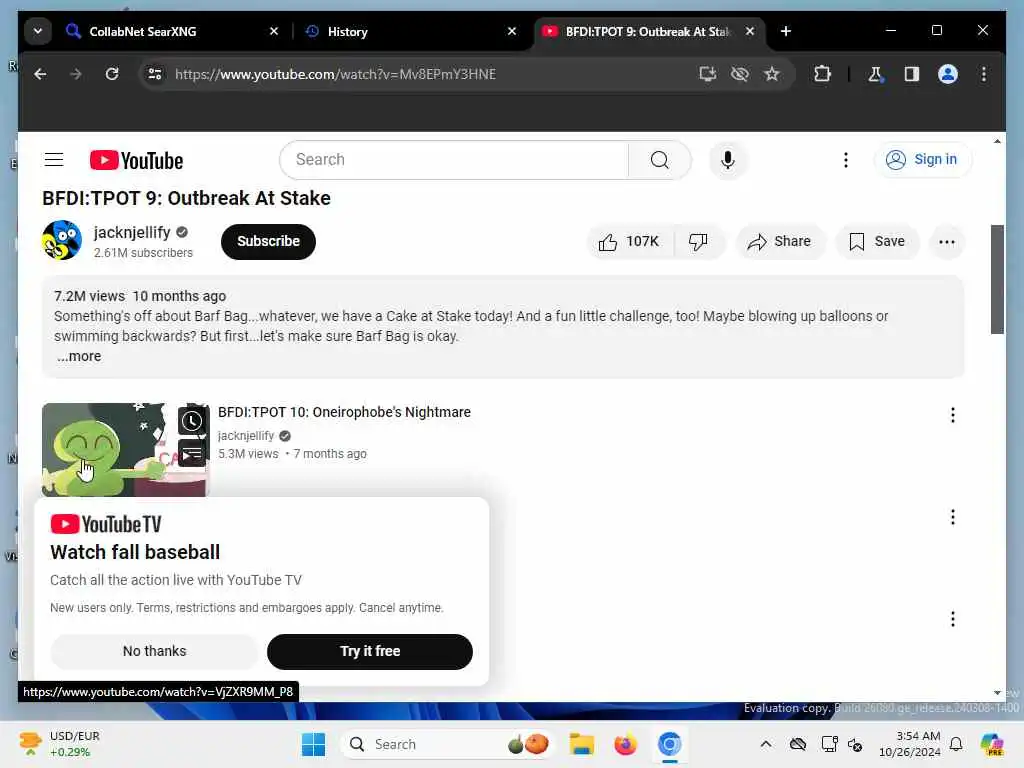Reload the current page
This screenshot has width=1024, height=768.
[112, 74]
